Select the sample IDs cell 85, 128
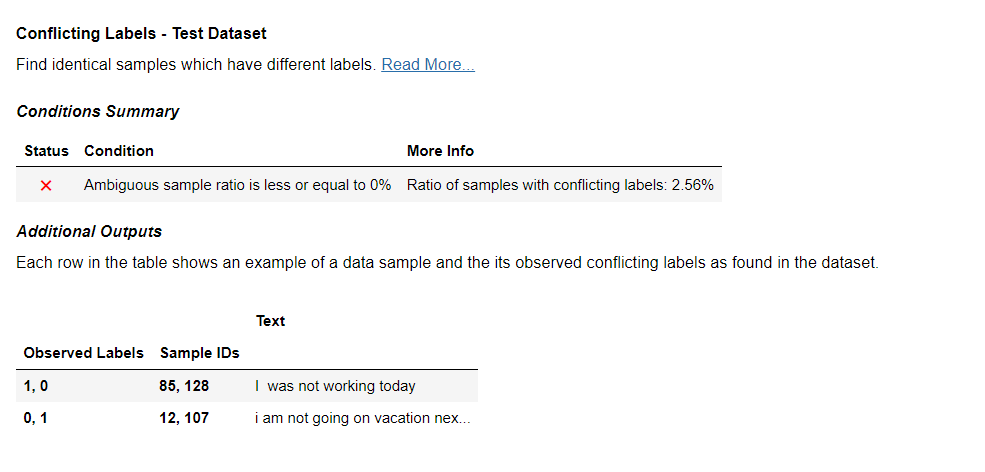The height and width of the screenshot is (472, 985). click(x=184, y=386)
